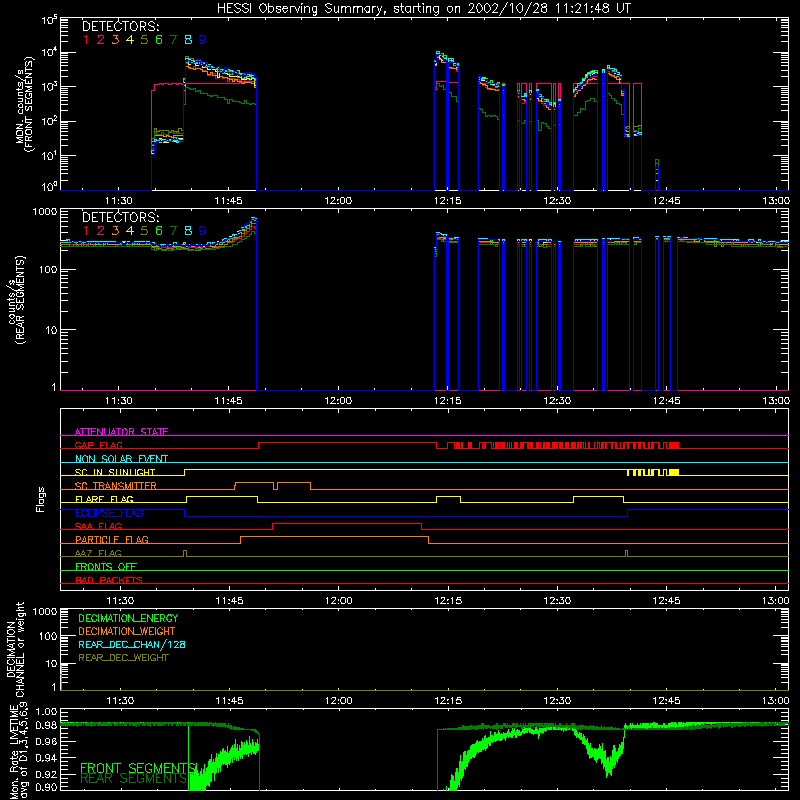Click the REAR_DEC_WEIGHT legend entry
Screen dimensions: 800x800
pos(123,658)
